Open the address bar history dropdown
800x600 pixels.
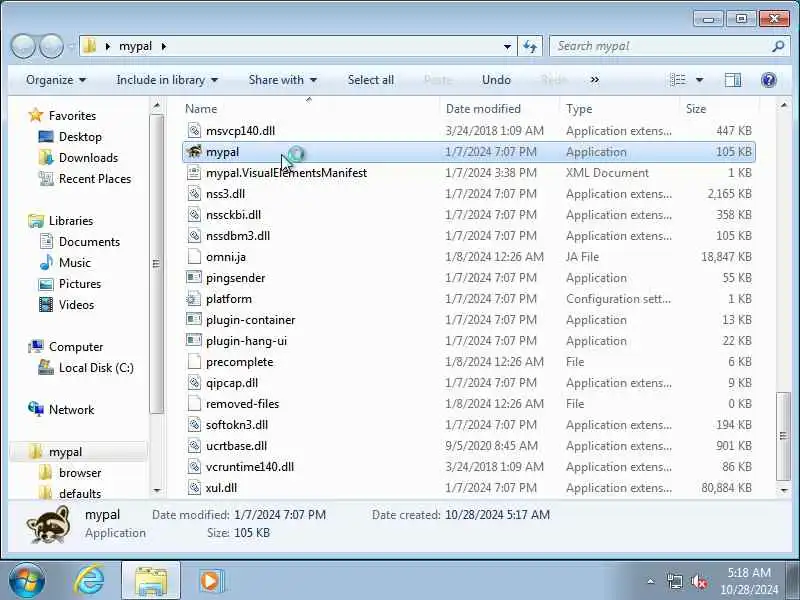(507, 46)
